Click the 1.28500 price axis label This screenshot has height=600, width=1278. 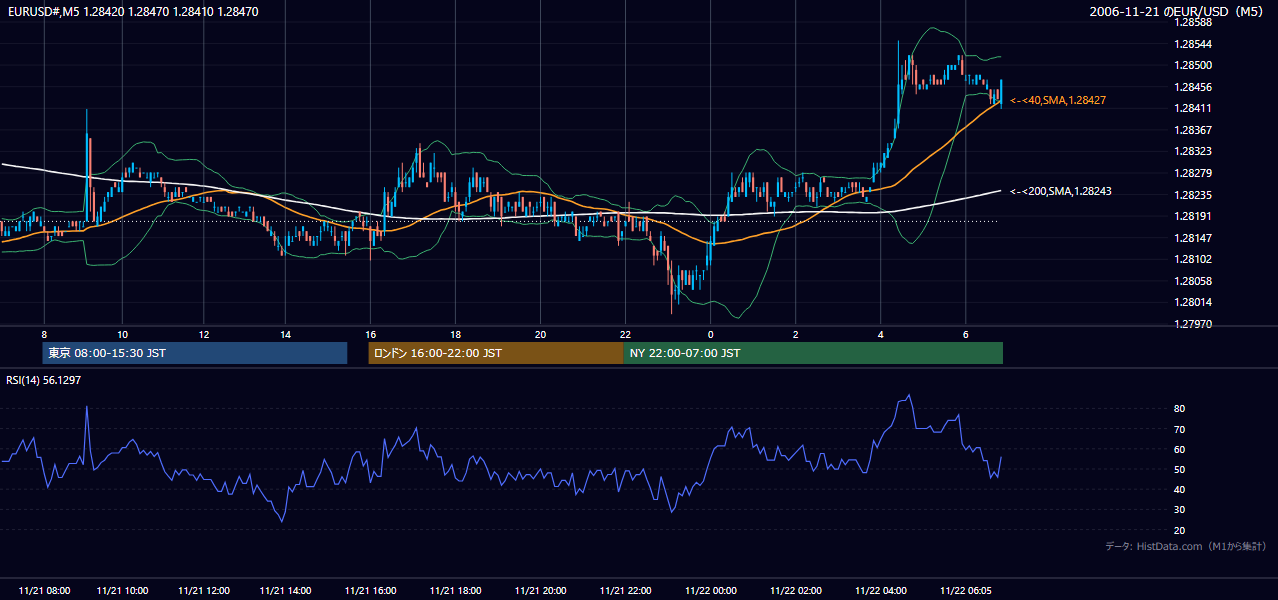point(1193,65)
